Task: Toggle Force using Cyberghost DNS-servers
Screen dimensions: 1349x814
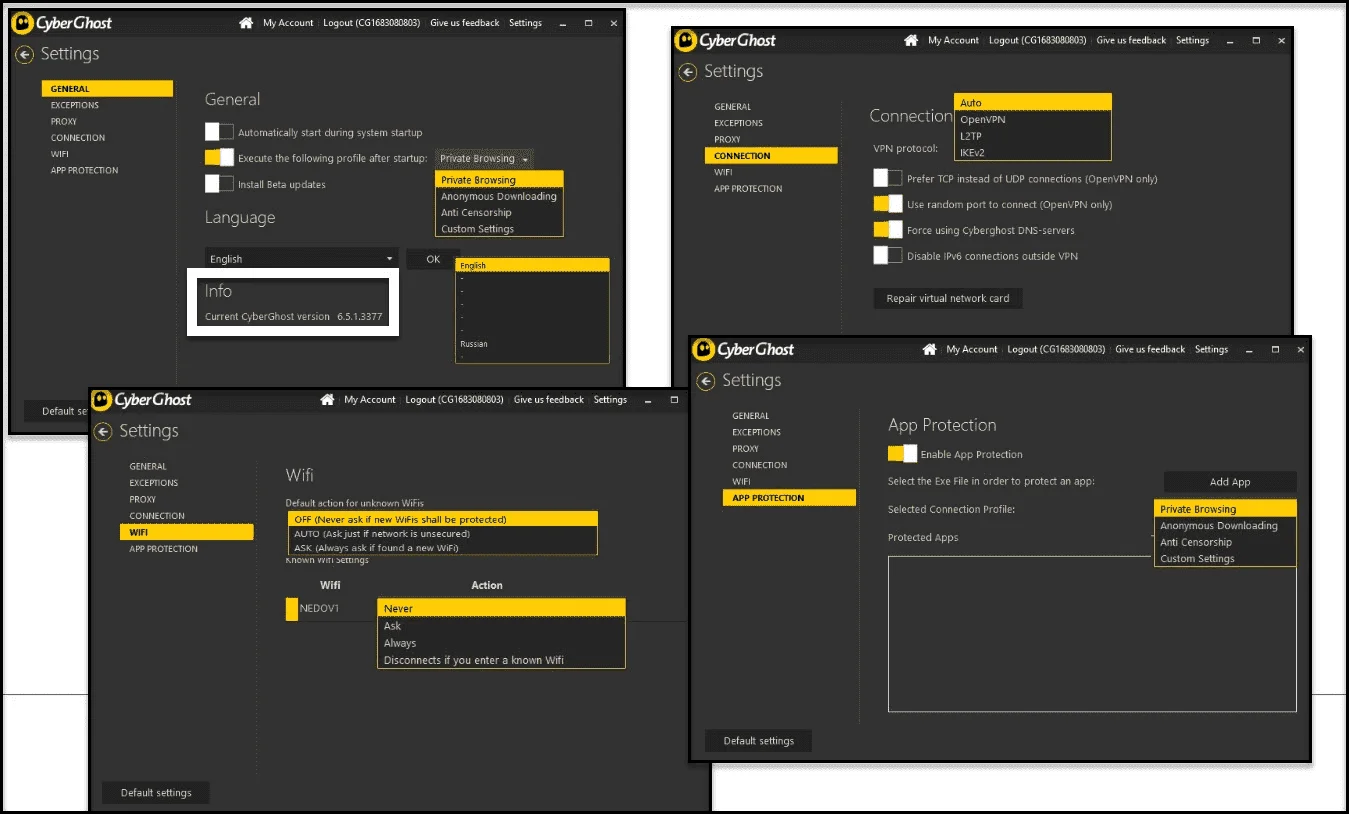Action: click(888, 230)
